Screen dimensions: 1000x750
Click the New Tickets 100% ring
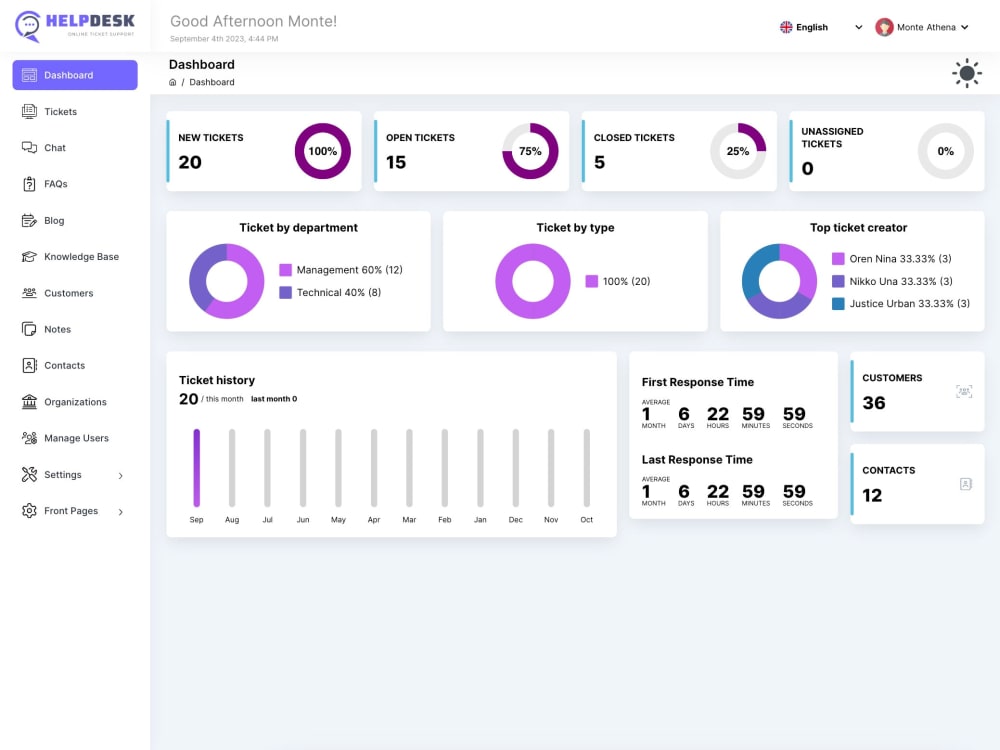point(322,151)
